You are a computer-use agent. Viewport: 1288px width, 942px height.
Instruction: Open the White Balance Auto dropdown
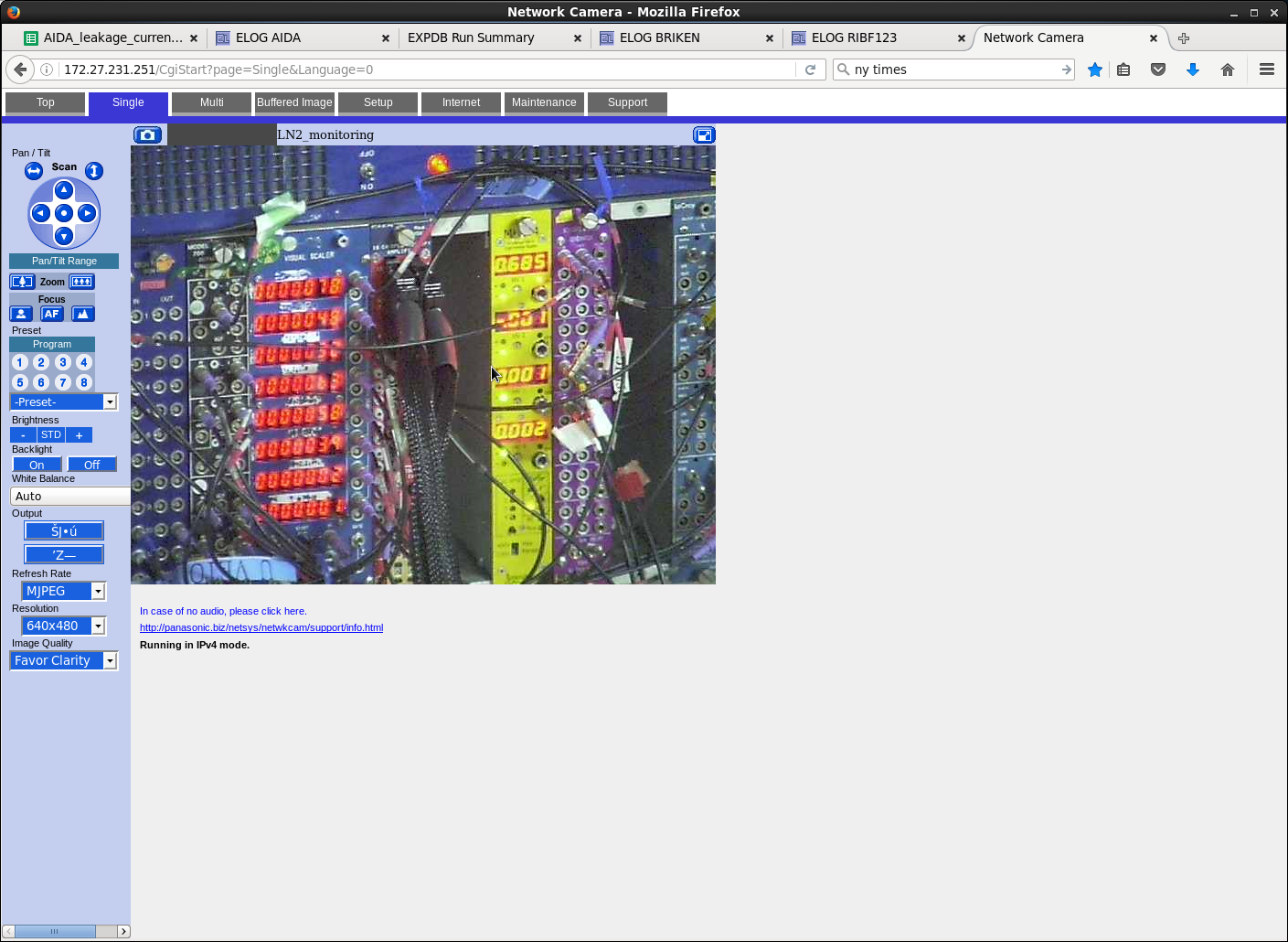(x=70, y=496)
